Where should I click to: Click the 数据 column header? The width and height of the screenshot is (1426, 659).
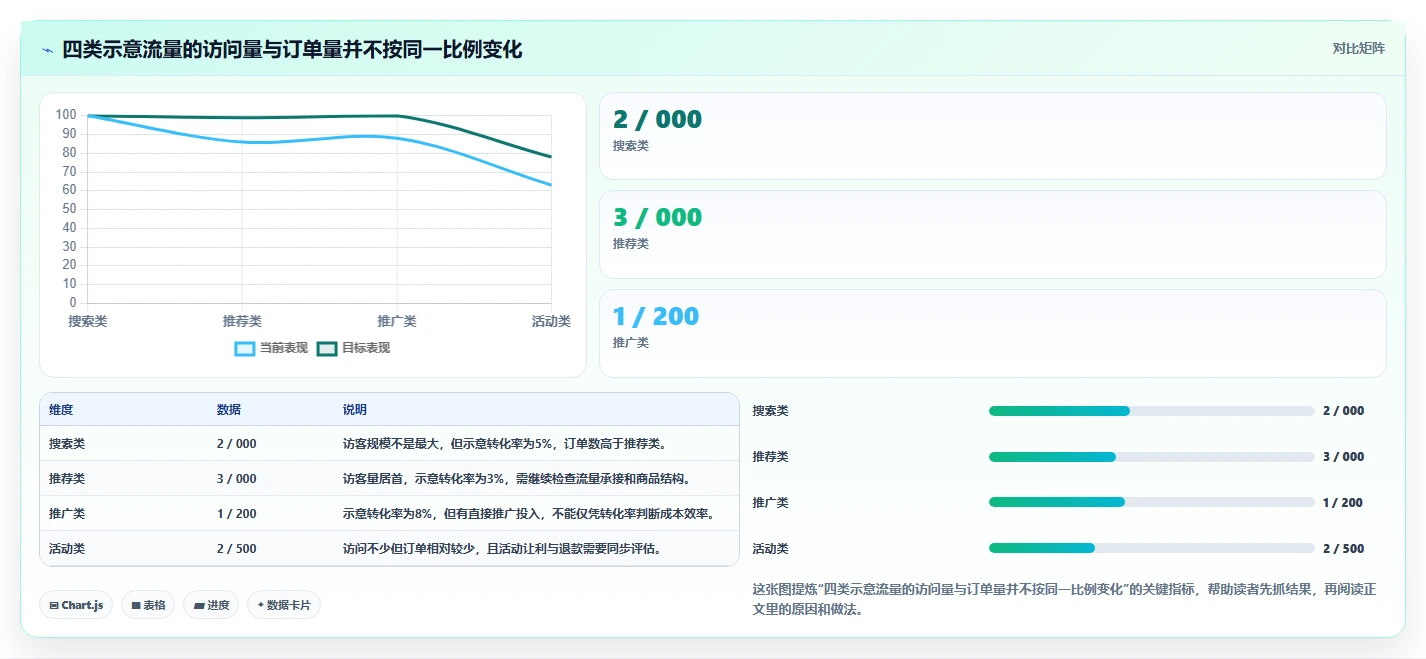[228, 410]
